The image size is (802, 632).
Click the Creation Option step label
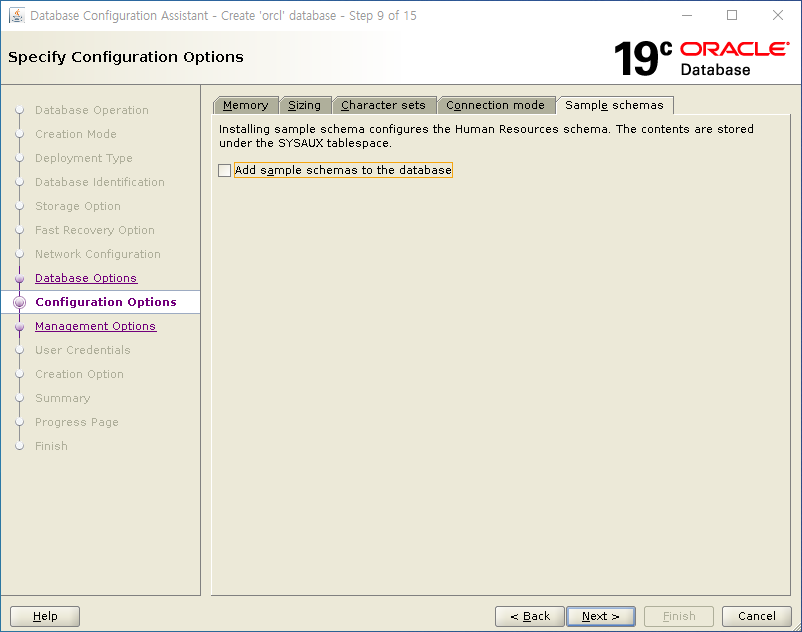coord(79,374)
